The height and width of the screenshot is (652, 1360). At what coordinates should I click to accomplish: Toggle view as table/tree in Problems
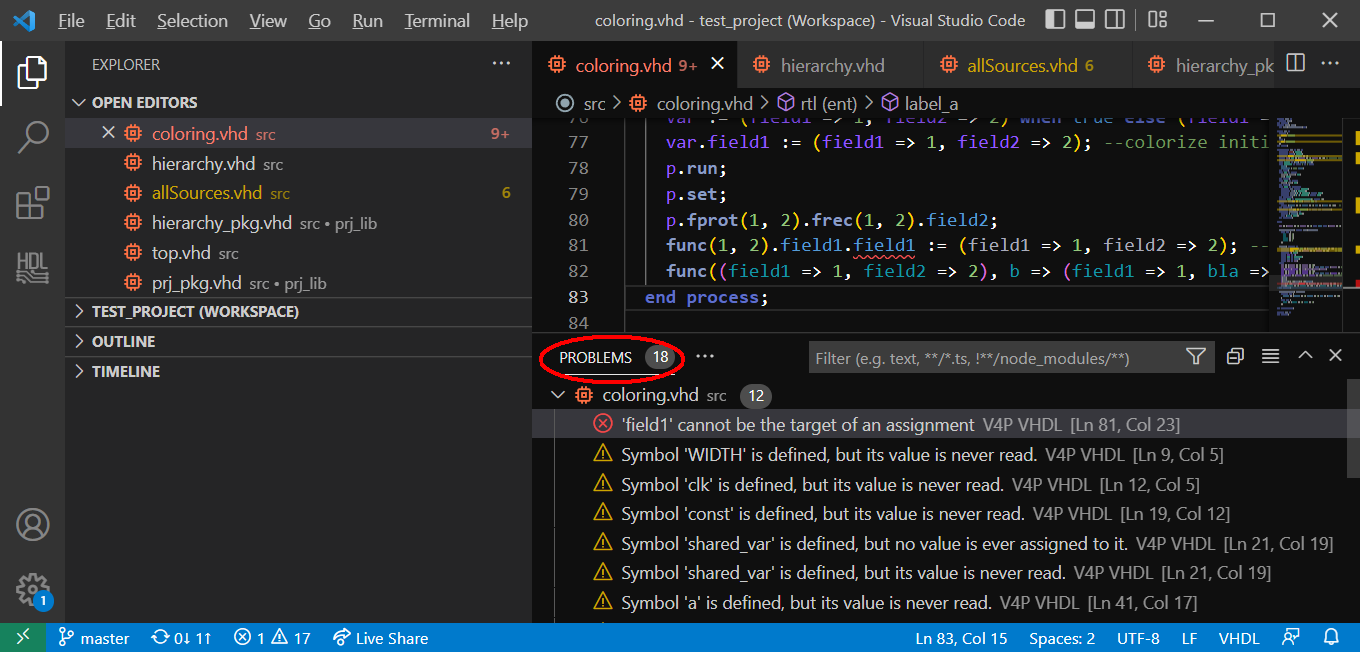(x=1270, y=356)
